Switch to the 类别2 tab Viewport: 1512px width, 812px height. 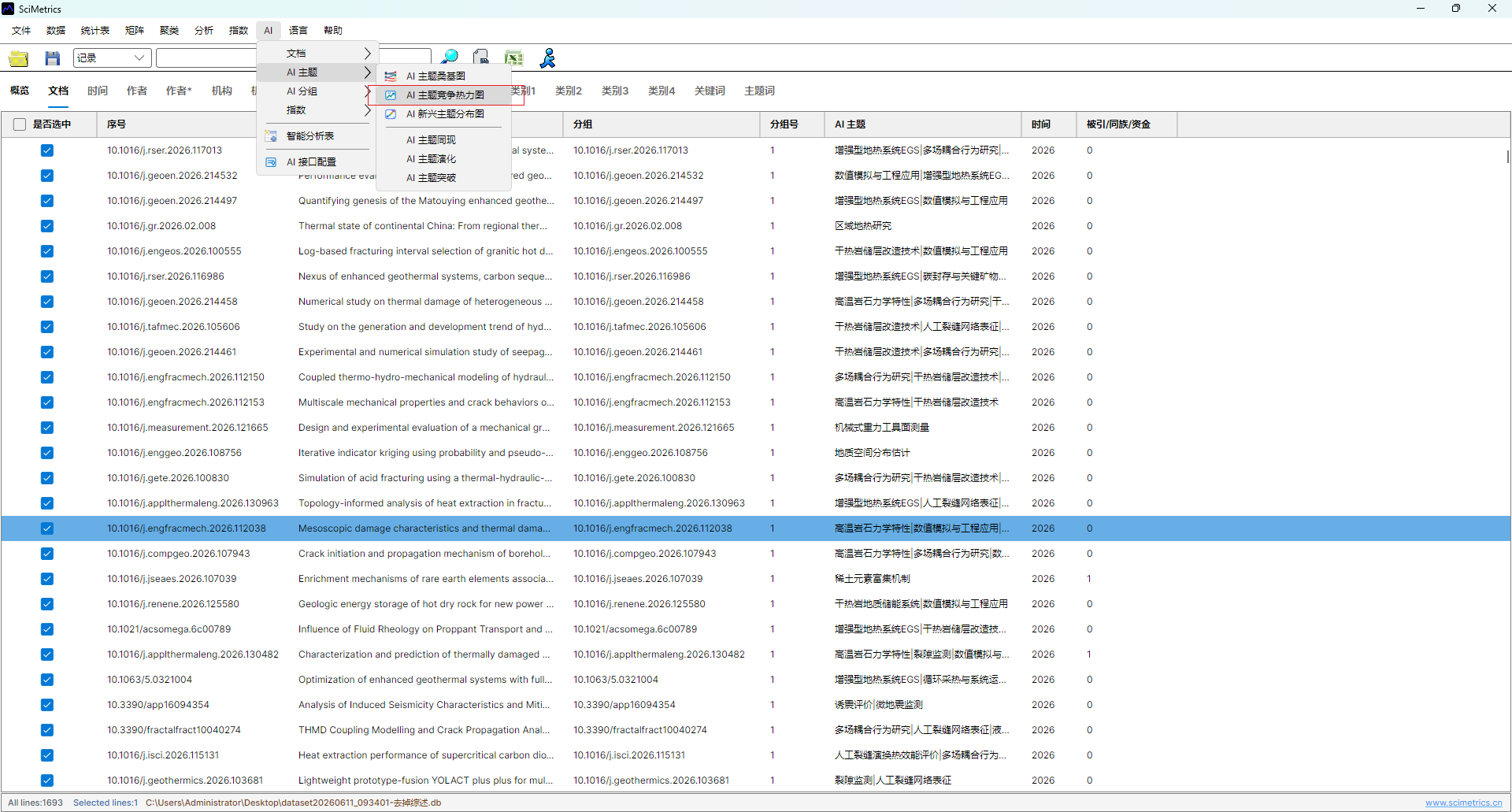point(569,91)
